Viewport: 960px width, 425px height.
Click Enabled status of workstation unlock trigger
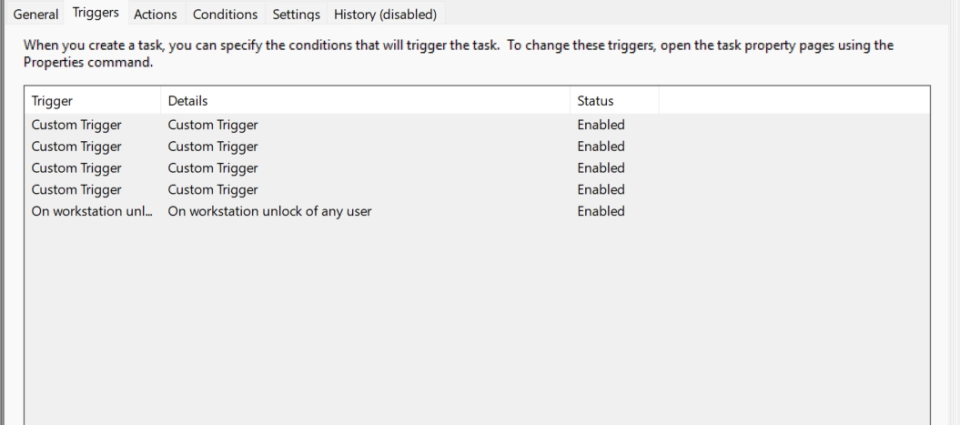601,211
